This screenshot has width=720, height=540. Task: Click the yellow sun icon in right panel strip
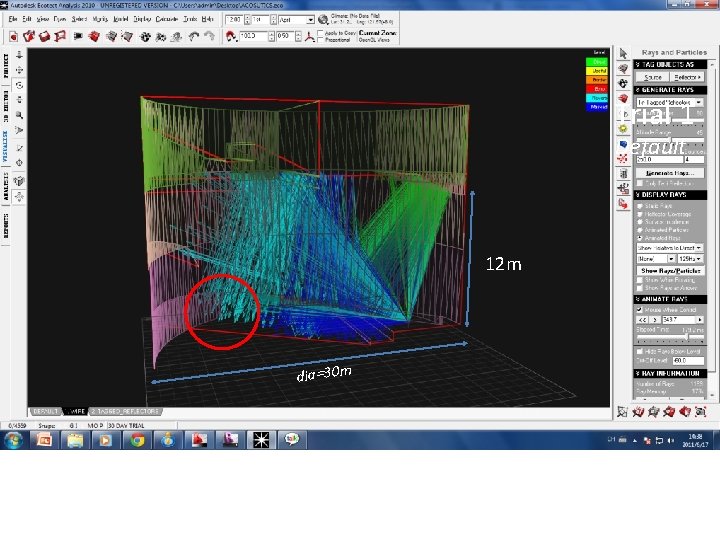tap(623, 129)
